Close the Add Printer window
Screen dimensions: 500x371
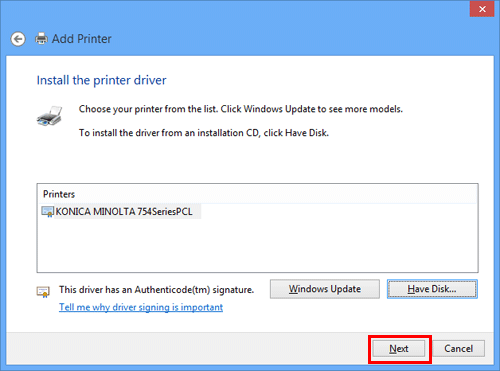482,9
